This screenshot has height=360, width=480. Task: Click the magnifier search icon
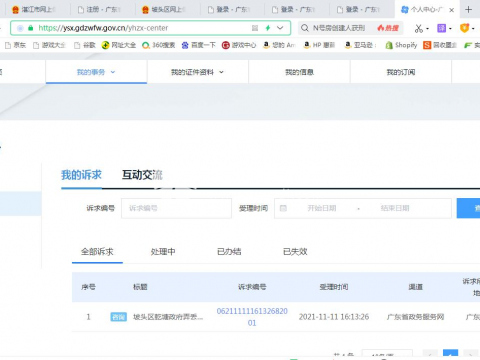click(x=305, y=28)
